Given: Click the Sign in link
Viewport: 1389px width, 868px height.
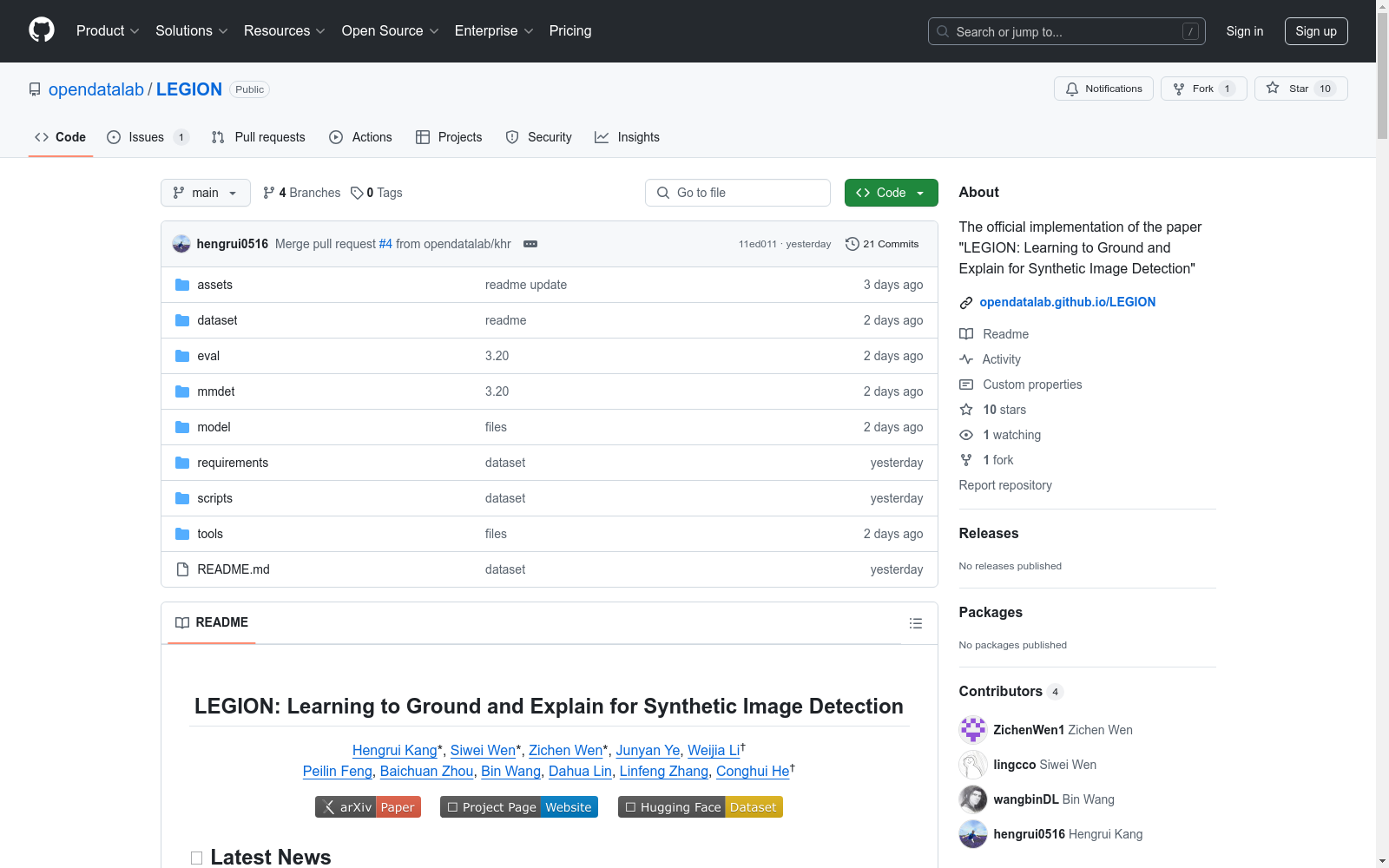Looking at the screenshot, I should 1245,31.
